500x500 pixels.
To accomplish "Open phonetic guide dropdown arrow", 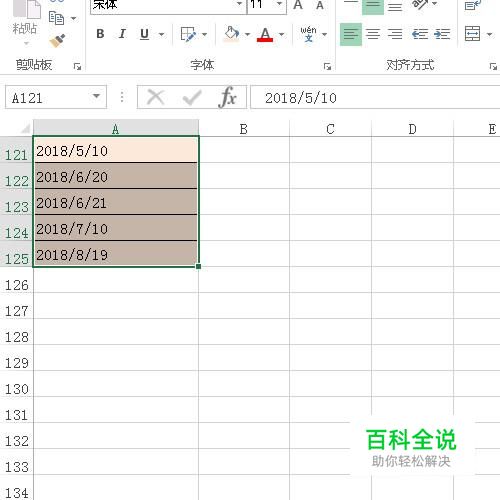I will 324,34.
